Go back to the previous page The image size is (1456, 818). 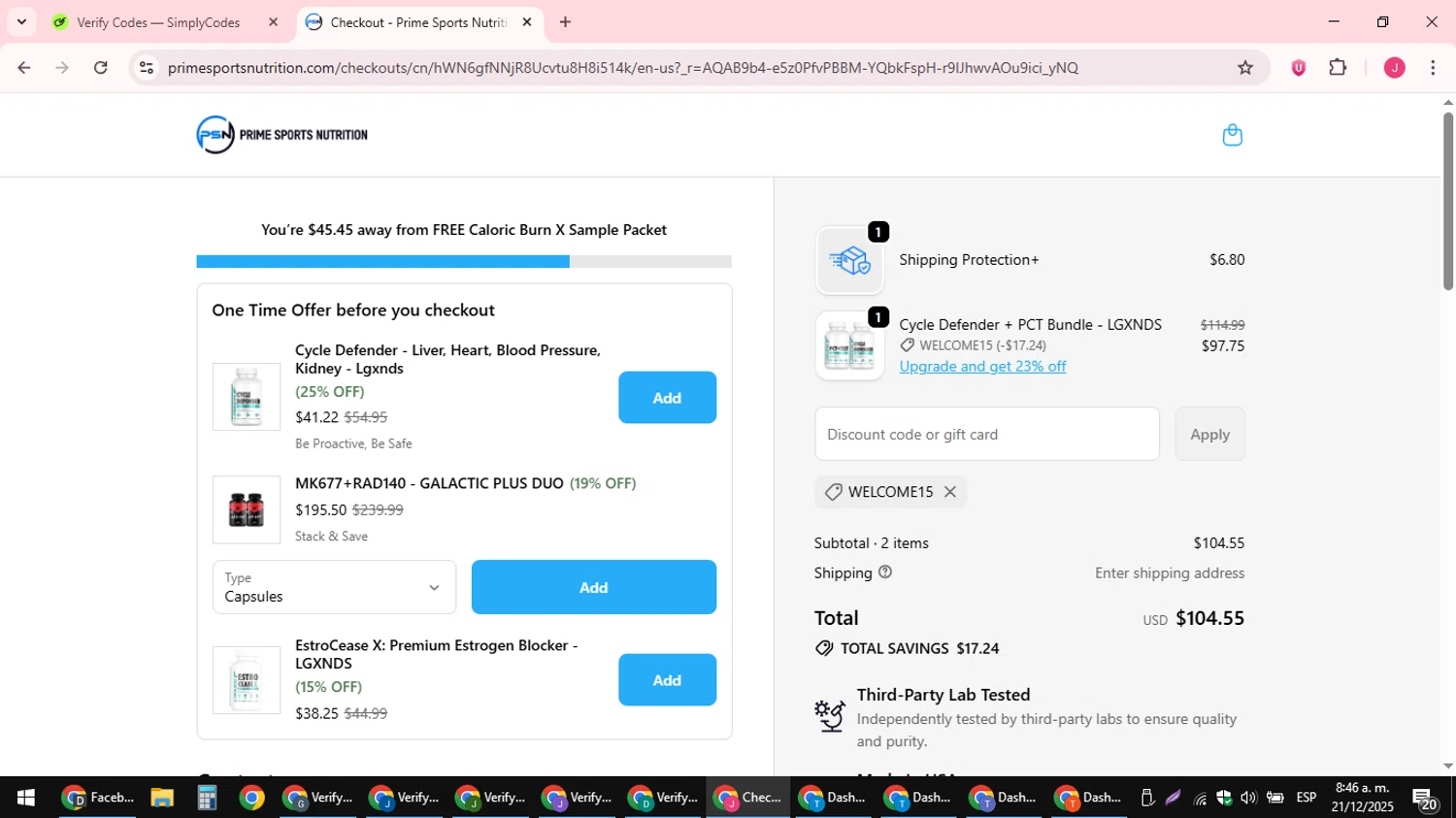24,68
